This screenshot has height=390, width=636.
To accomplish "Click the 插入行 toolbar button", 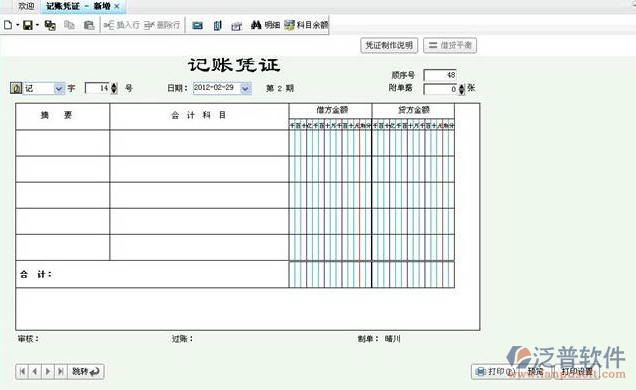I will 121,25.
